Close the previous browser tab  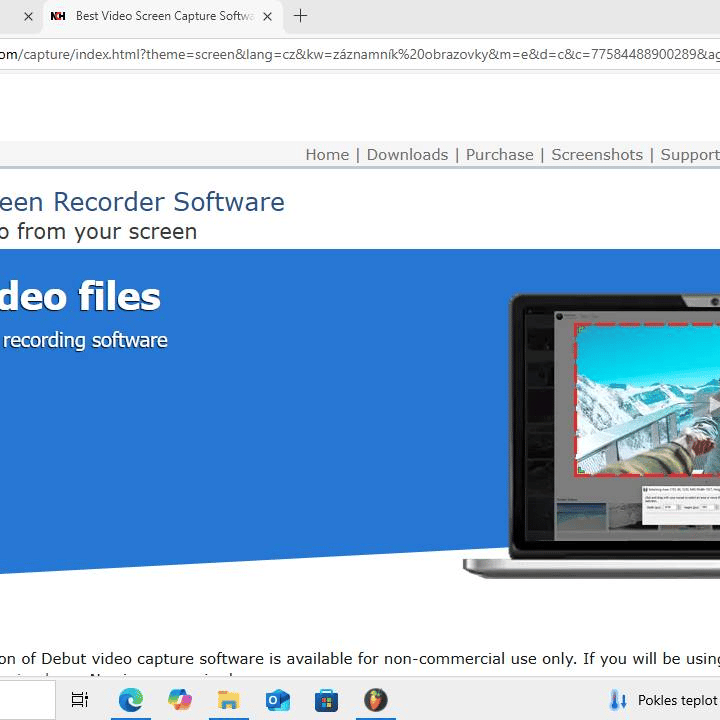click(28, 17)
